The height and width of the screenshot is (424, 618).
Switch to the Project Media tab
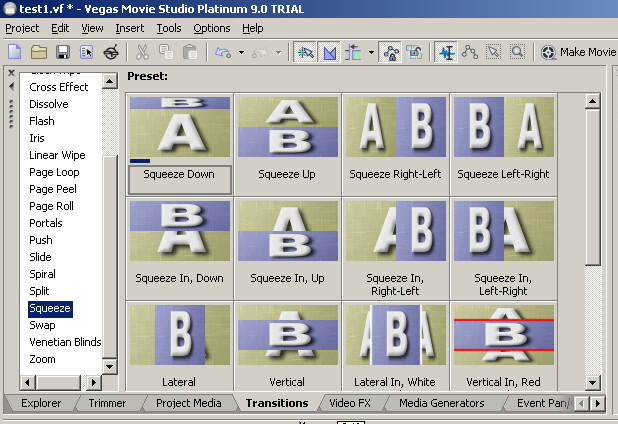188,403
